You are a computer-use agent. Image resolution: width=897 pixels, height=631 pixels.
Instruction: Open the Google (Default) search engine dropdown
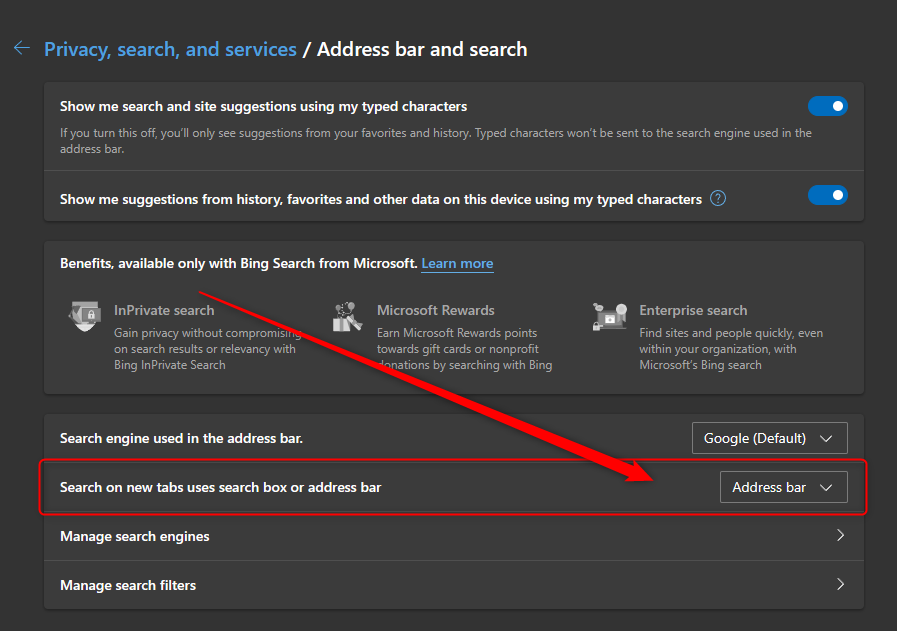770,438
